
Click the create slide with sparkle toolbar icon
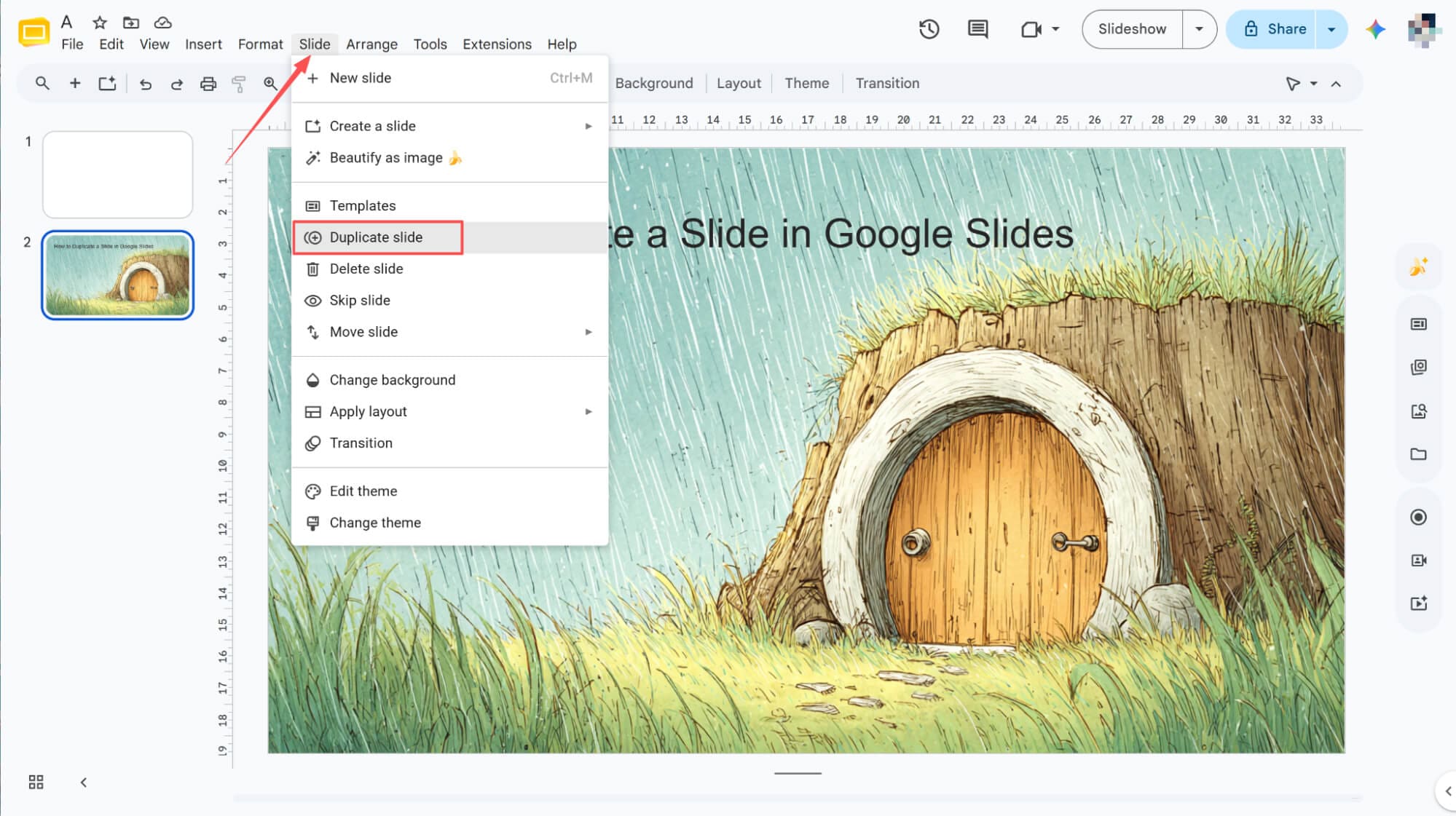pyautogui.click(x=107, y=83)
